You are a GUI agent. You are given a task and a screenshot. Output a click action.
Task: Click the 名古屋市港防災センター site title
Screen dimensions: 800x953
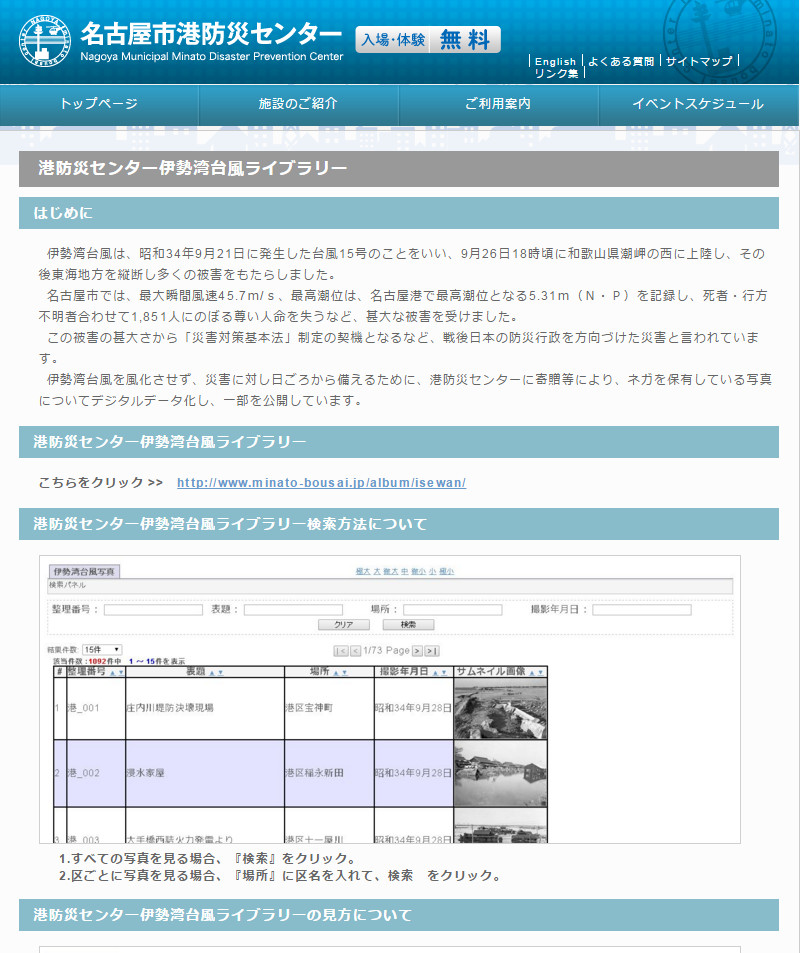tap(211, 34)
